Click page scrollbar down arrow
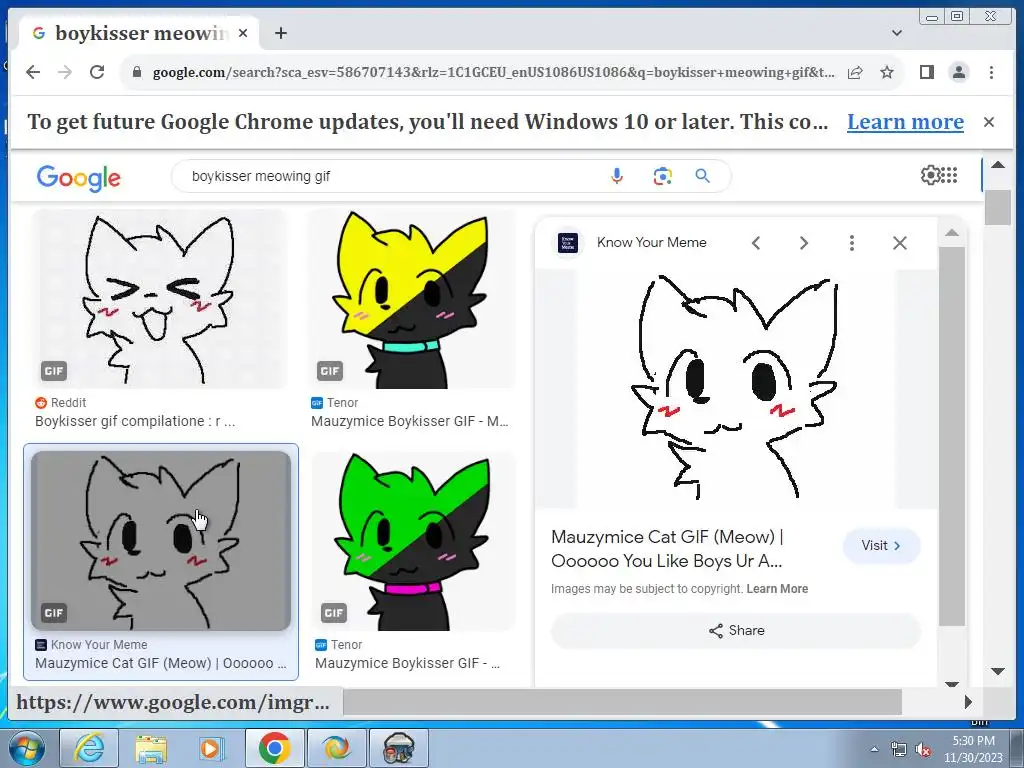The image size is (1024, 768). pyautogui.click(x=998, y=671)
